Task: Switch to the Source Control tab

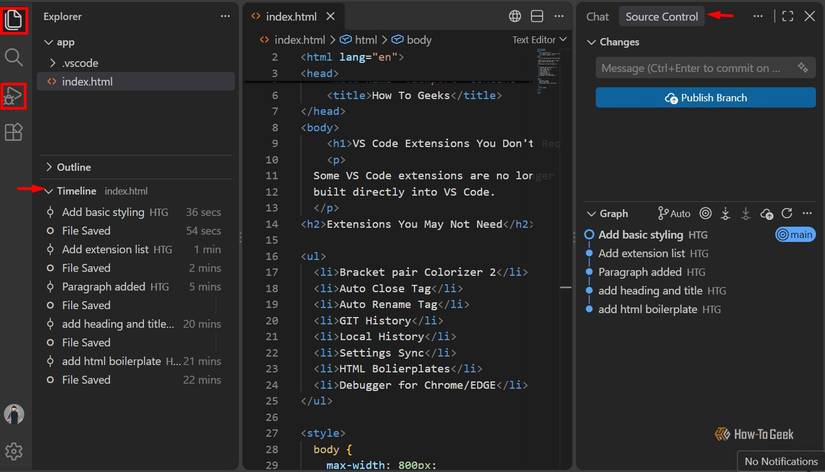Action: pyautogui.click(x=661, y=17)
